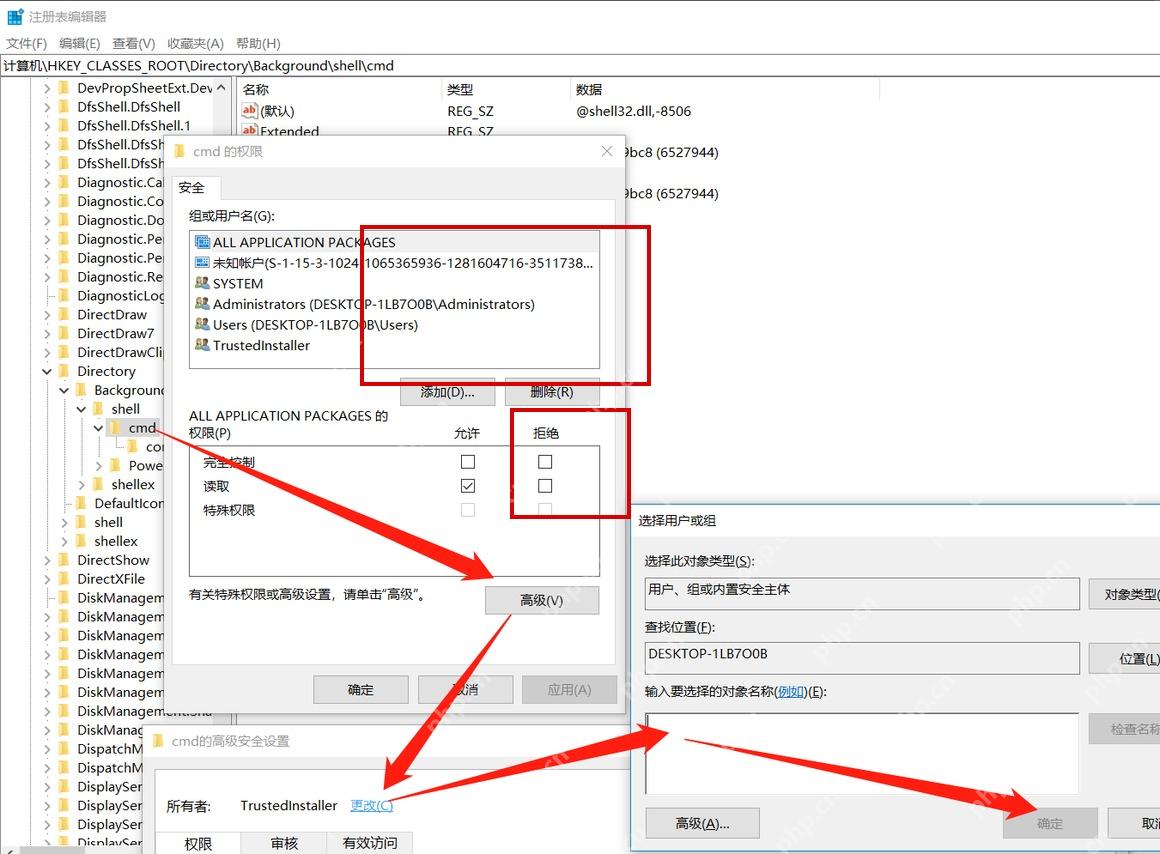Open the 帮助(H) menu
This screenshot has width=1160, height=854.
coord(258,44)
